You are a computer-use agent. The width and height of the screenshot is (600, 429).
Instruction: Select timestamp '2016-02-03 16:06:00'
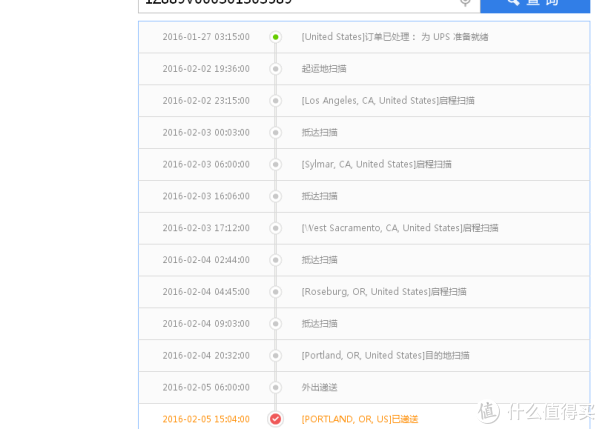point(206,196)
